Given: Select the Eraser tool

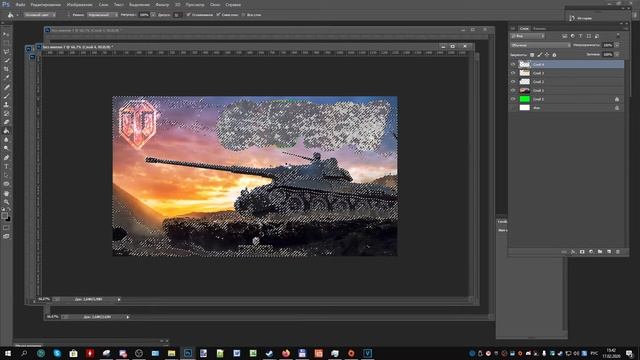Looking at the screenshot, I should pyautogui.click(x=6, y=122).
